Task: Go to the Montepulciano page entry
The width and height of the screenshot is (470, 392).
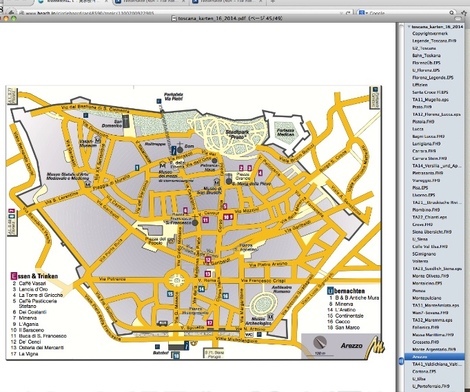Action: tap(427, 298)
